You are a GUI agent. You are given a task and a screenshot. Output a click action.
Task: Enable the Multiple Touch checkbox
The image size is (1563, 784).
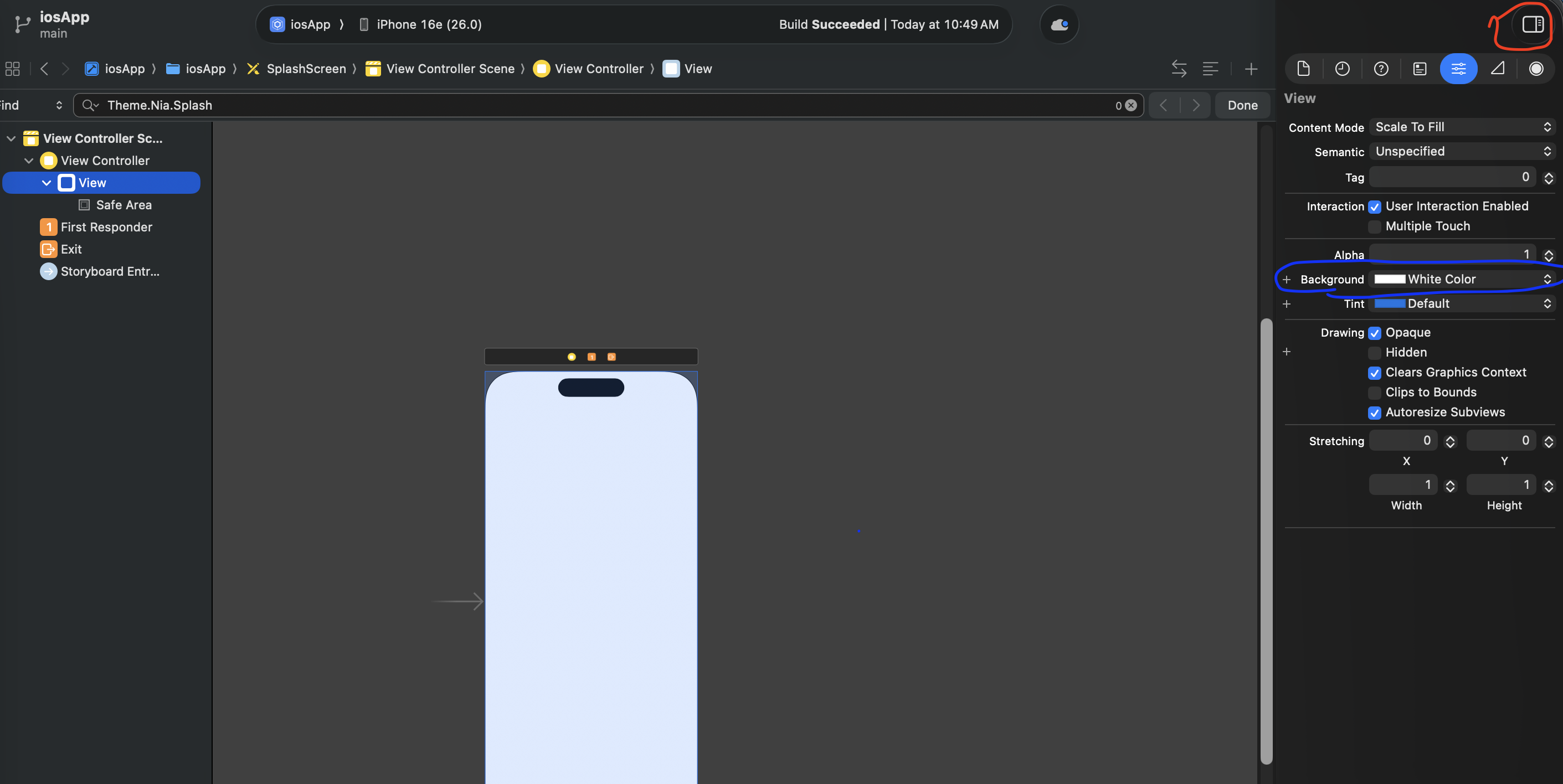pyautogui.click(x=1374, y=227)
